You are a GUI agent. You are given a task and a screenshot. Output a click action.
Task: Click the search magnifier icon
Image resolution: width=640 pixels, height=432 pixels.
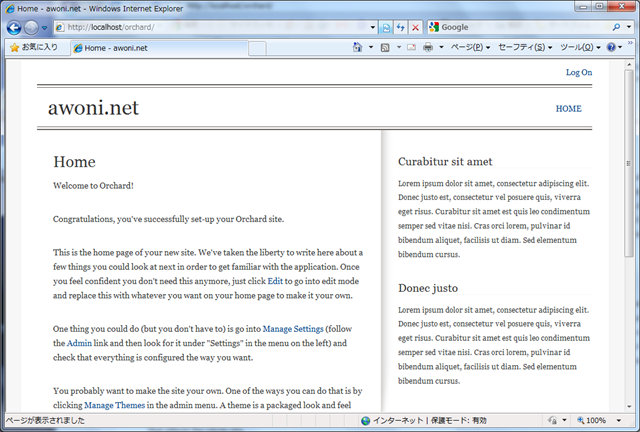pyautogui.click(x=616, y=27)
